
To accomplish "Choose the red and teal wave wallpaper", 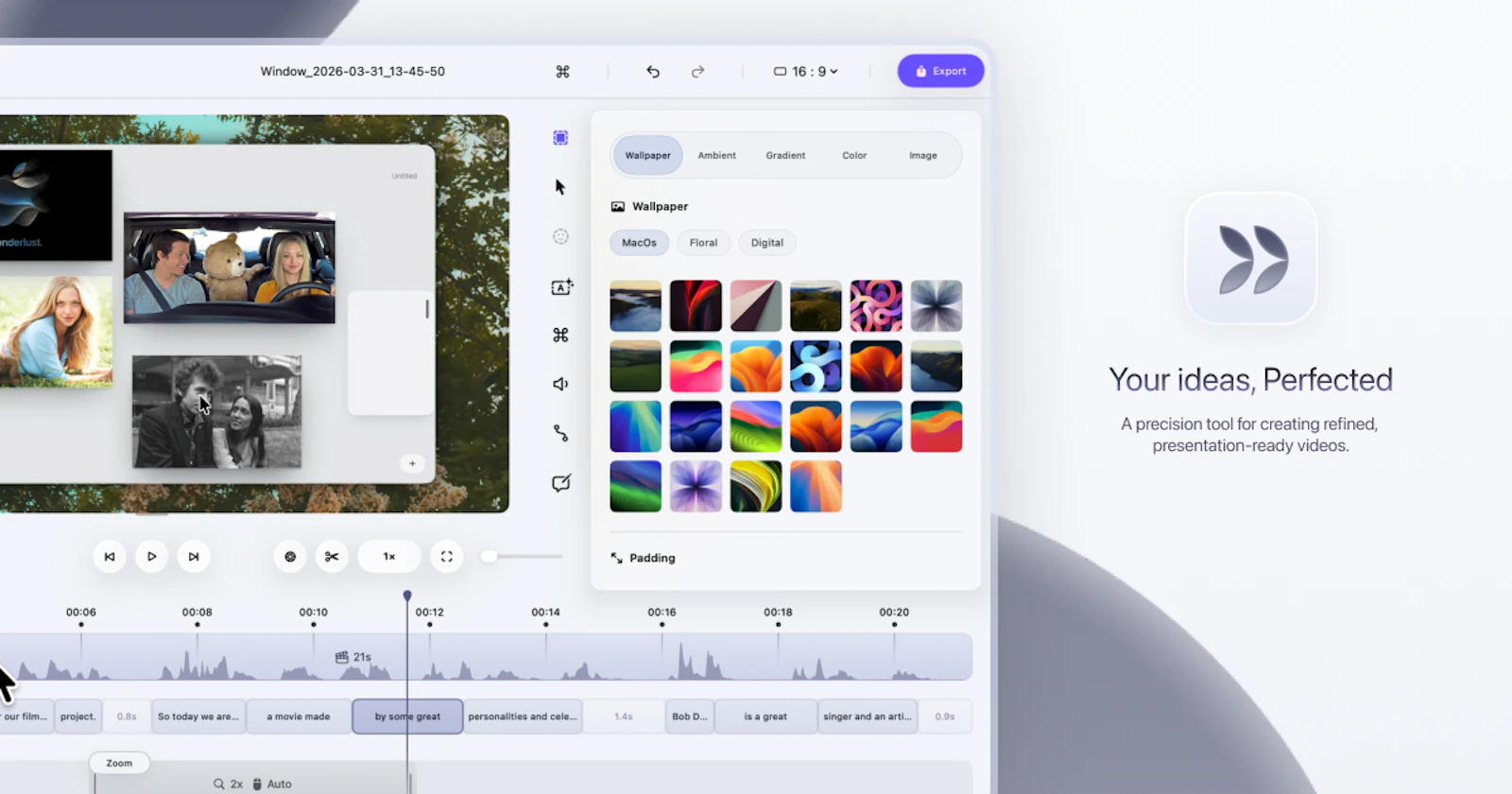I will pos(936,426).
